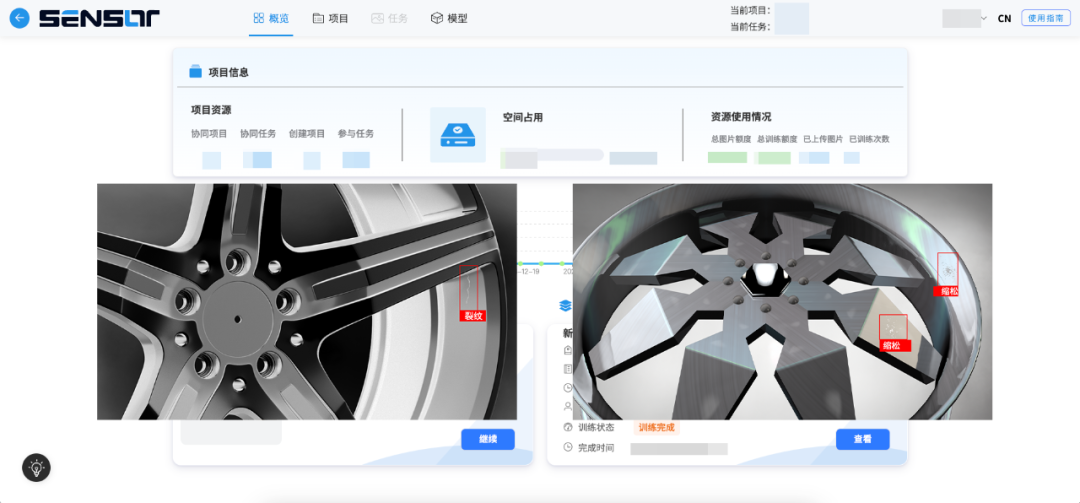Image resolution: width=1080 pixels, height=503 pixels.
Task: Open the left wheel hub image
Action: coord(307,301)
